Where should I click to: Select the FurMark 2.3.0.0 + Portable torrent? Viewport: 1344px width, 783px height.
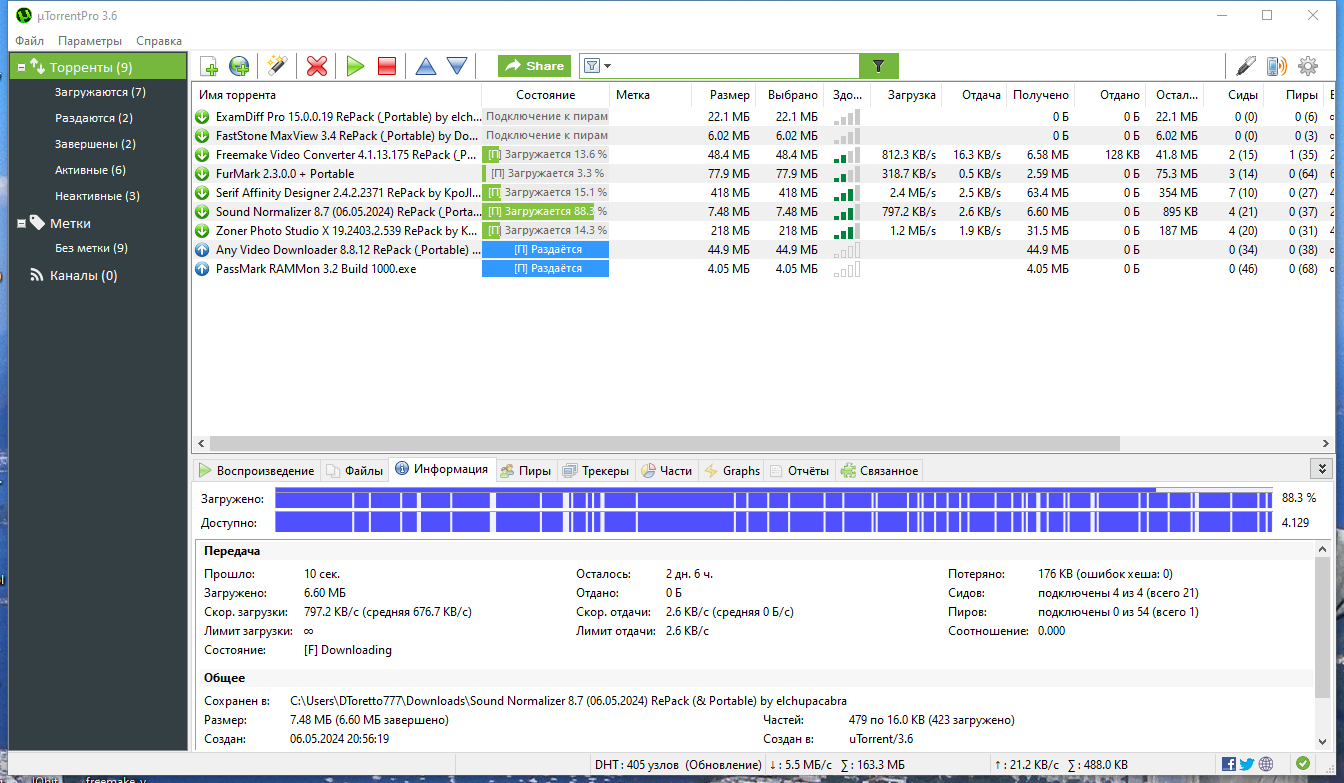pyautogui.click(x=285, y=173)
